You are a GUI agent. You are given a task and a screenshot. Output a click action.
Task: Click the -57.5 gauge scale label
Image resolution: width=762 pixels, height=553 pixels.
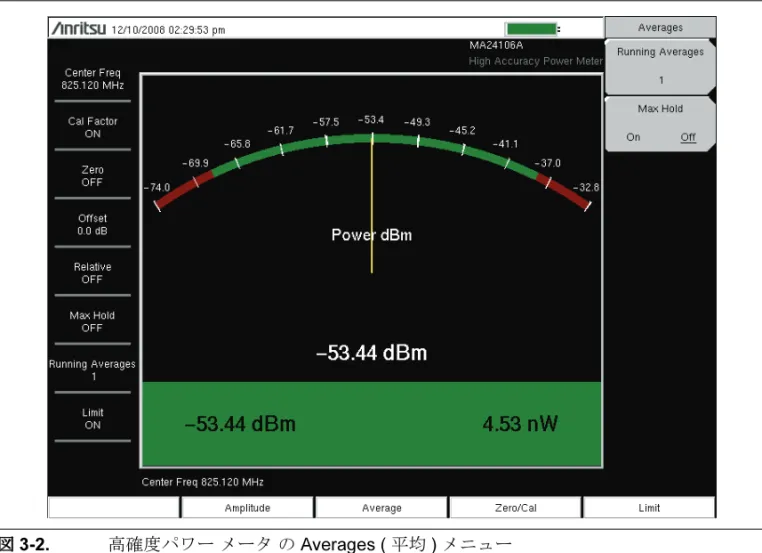pyautogui.click(x=326, y=122)
